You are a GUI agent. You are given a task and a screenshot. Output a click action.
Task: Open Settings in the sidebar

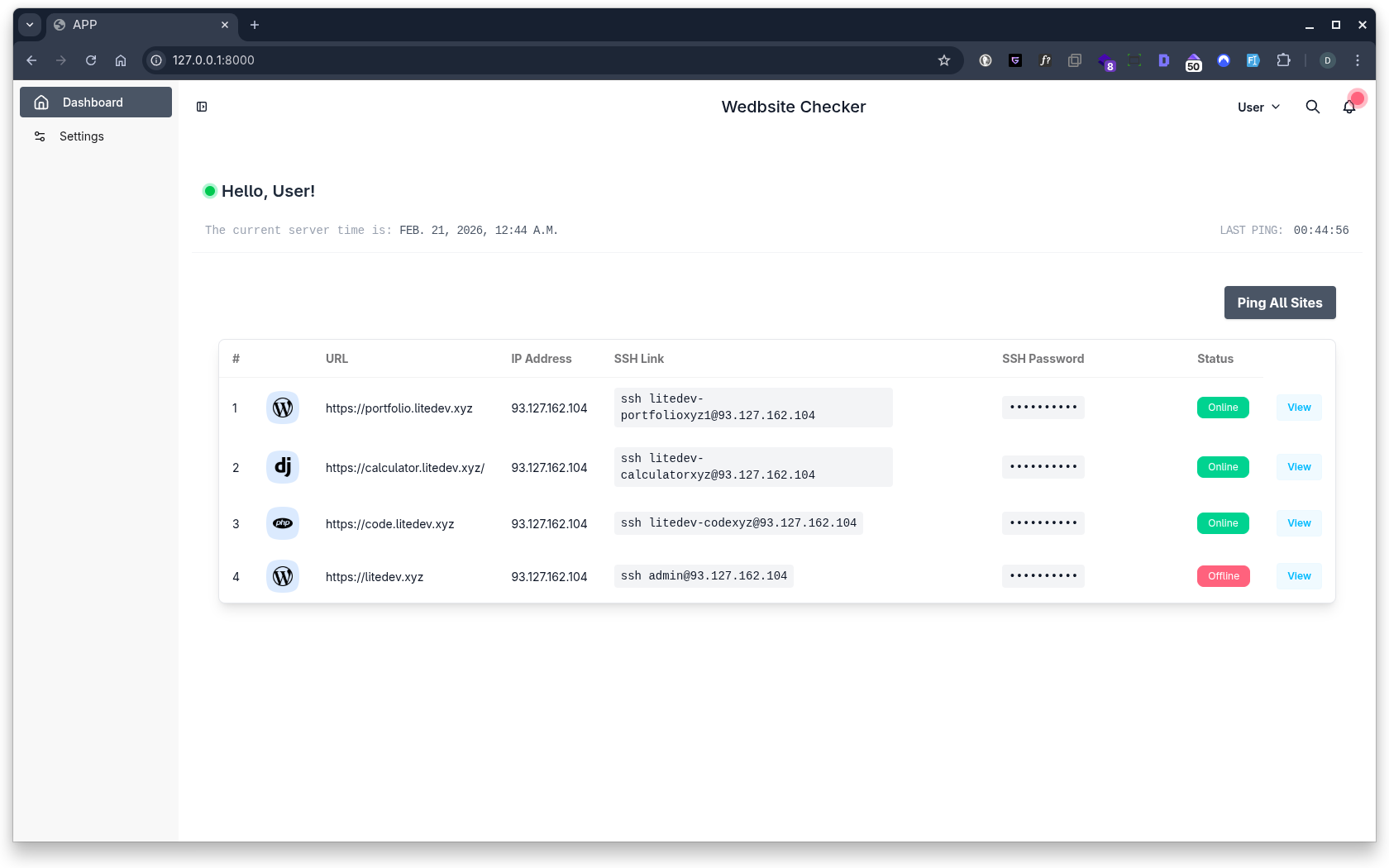(81, 136)
